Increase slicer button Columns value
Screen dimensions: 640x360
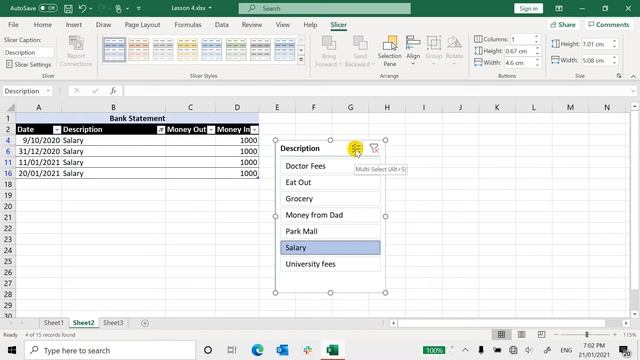point(537,37)
